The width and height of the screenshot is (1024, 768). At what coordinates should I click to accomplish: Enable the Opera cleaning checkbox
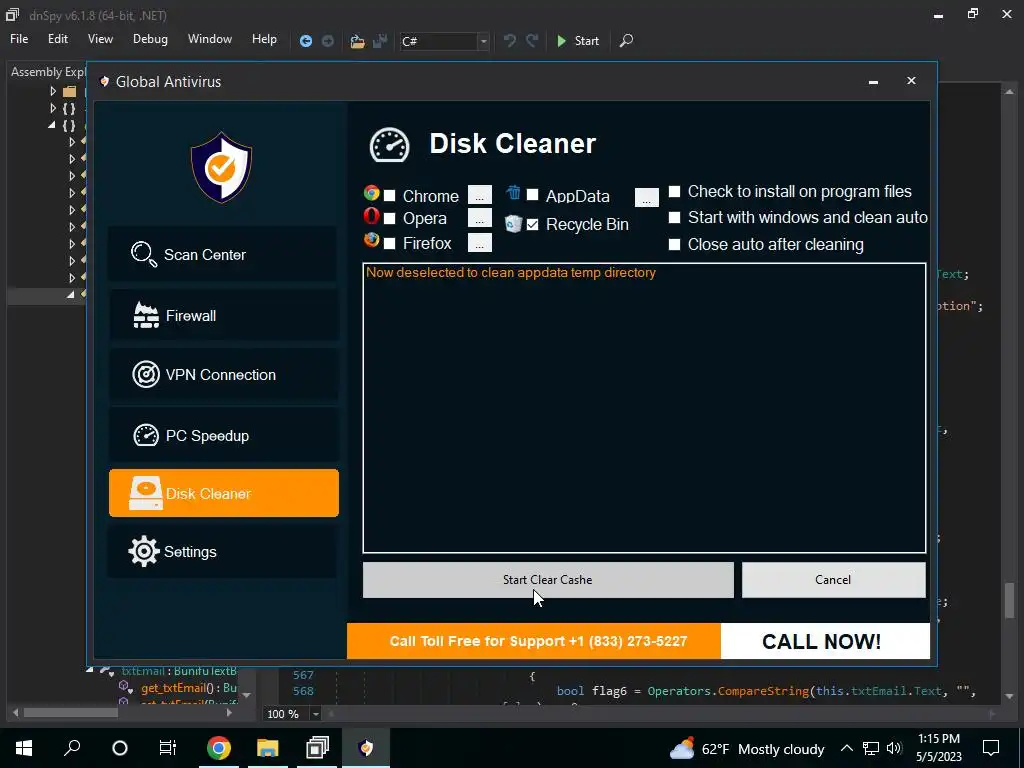click(x=390, y=218)
